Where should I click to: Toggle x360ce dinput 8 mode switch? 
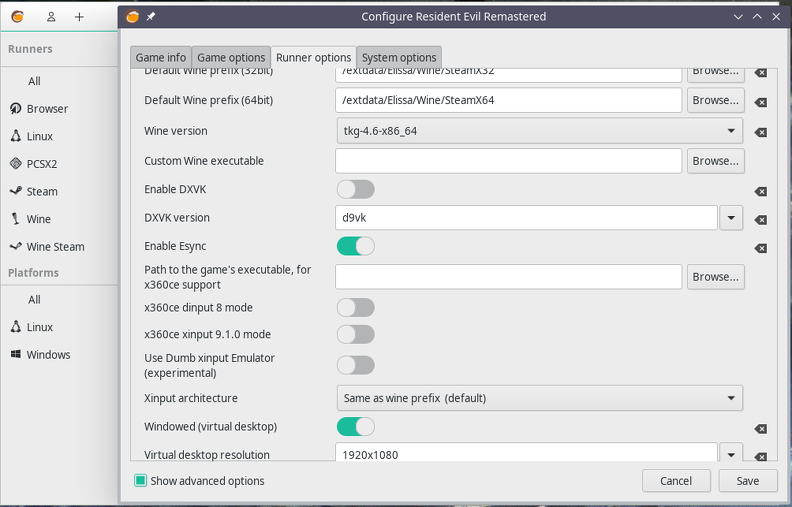click(x=356, y=308)
